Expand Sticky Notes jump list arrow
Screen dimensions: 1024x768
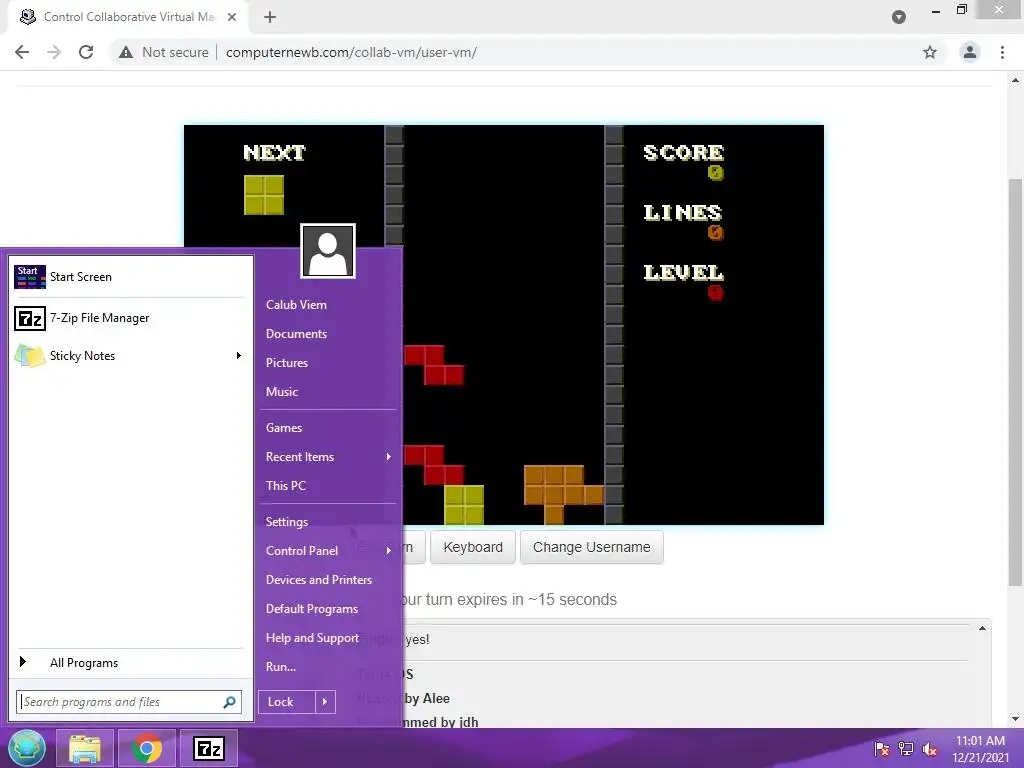click(238, 356)
